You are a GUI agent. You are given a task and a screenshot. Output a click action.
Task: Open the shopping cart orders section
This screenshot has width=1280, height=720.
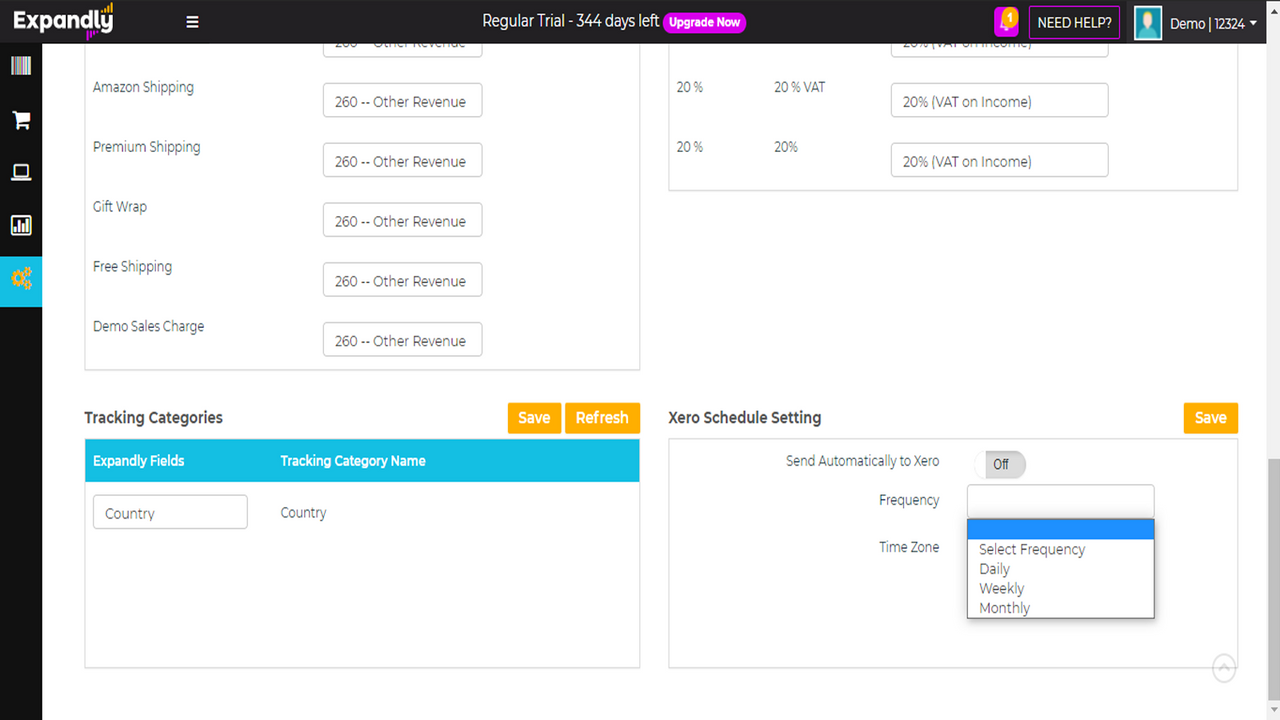point(20,119)
